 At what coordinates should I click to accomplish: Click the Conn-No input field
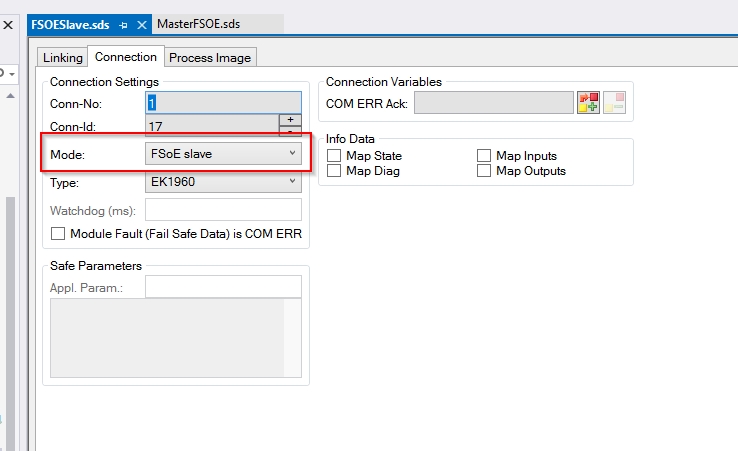coord(222,102)
